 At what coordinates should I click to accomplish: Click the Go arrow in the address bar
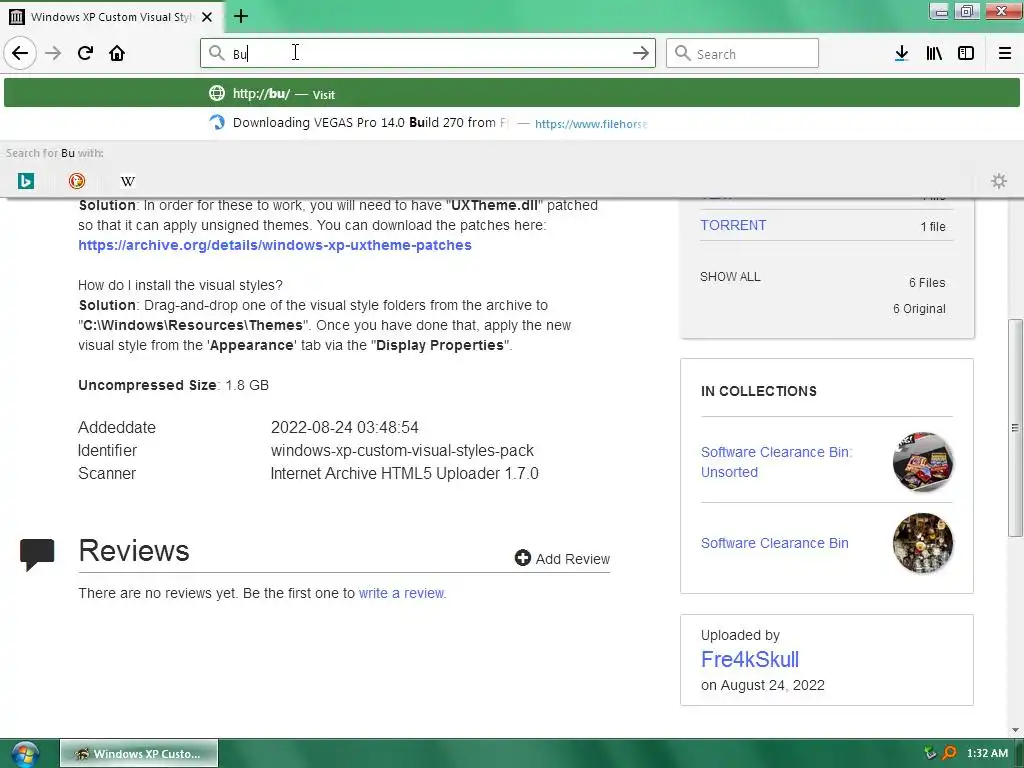coord(641,53)
